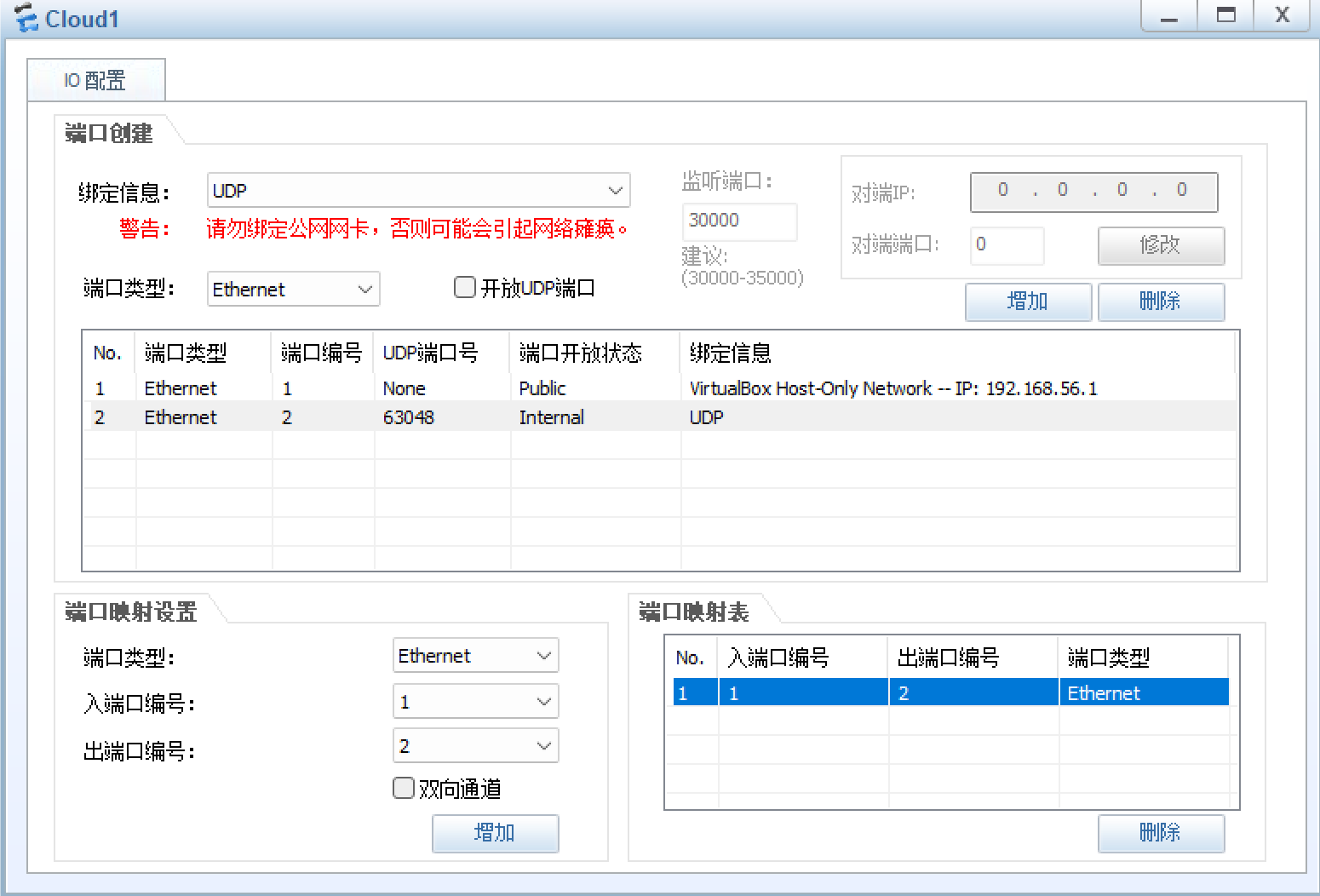Click 增加 button to add port mapping
This screenshot has width=1320, height=896.
pos(495,833)
